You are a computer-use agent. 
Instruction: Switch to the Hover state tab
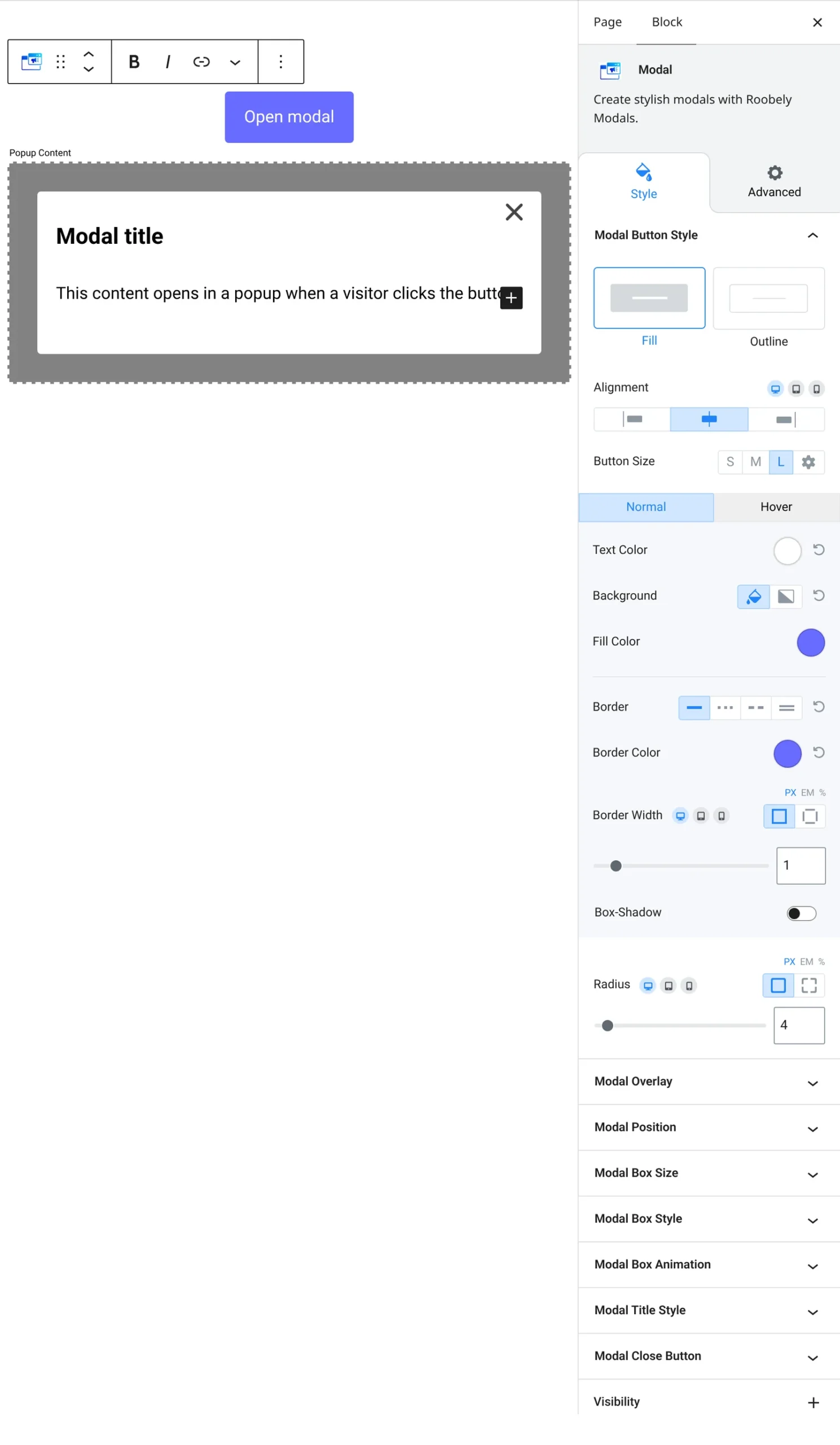click(x=776, y=507)
